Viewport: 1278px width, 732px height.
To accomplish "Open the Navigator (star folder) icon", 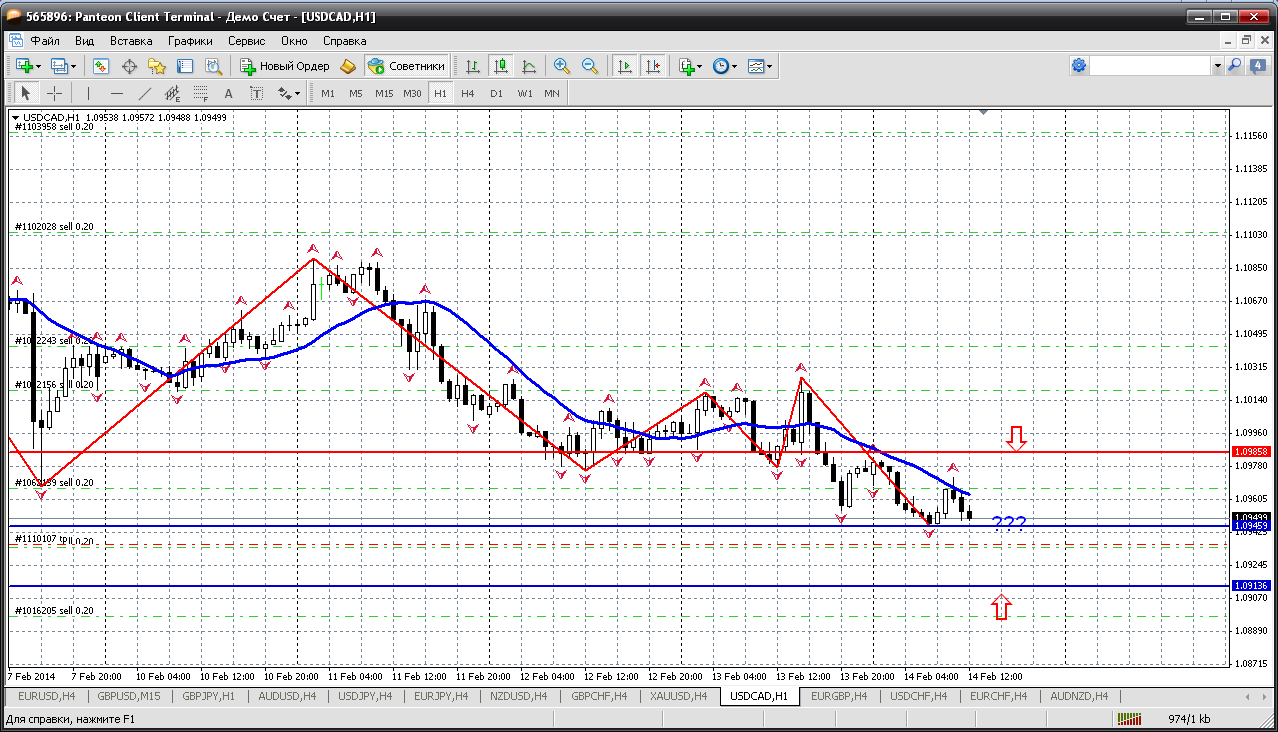I will click(x=157, y=66).
